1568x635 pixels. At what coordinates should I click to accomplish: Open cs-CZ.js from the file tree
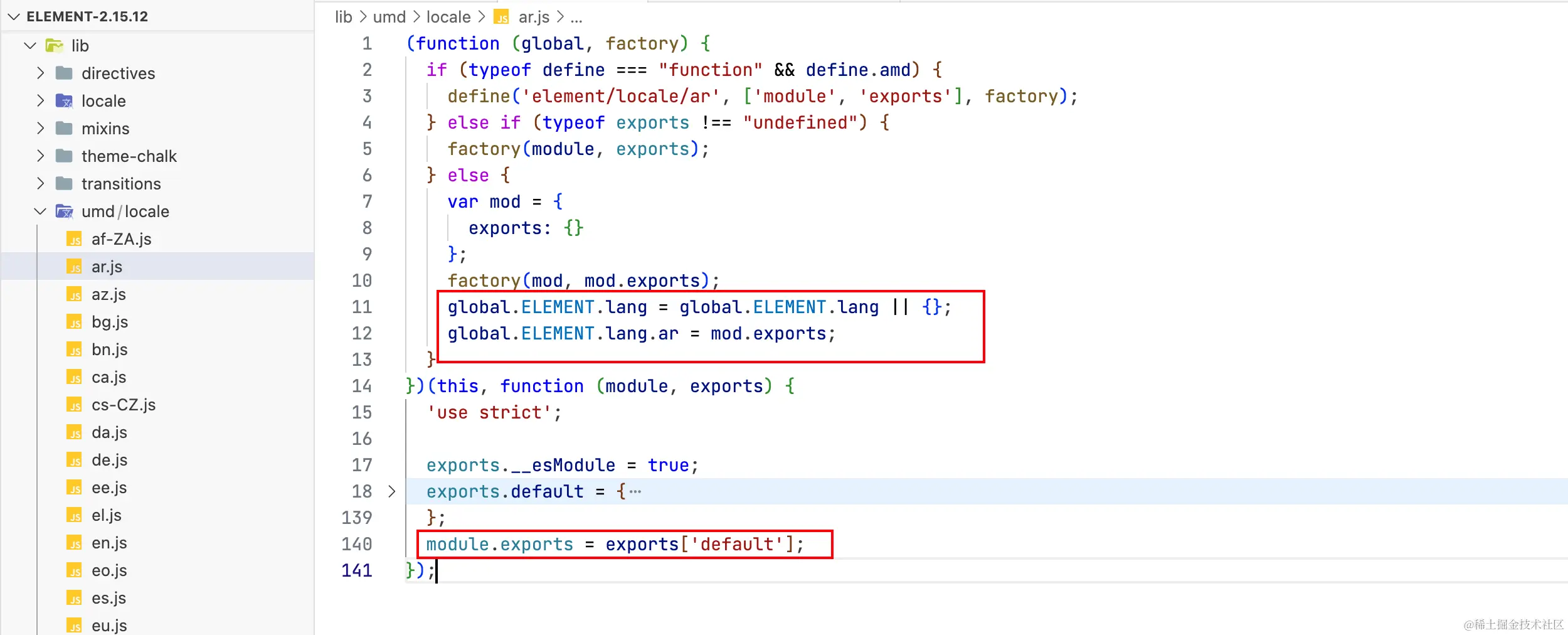(124, 405)
